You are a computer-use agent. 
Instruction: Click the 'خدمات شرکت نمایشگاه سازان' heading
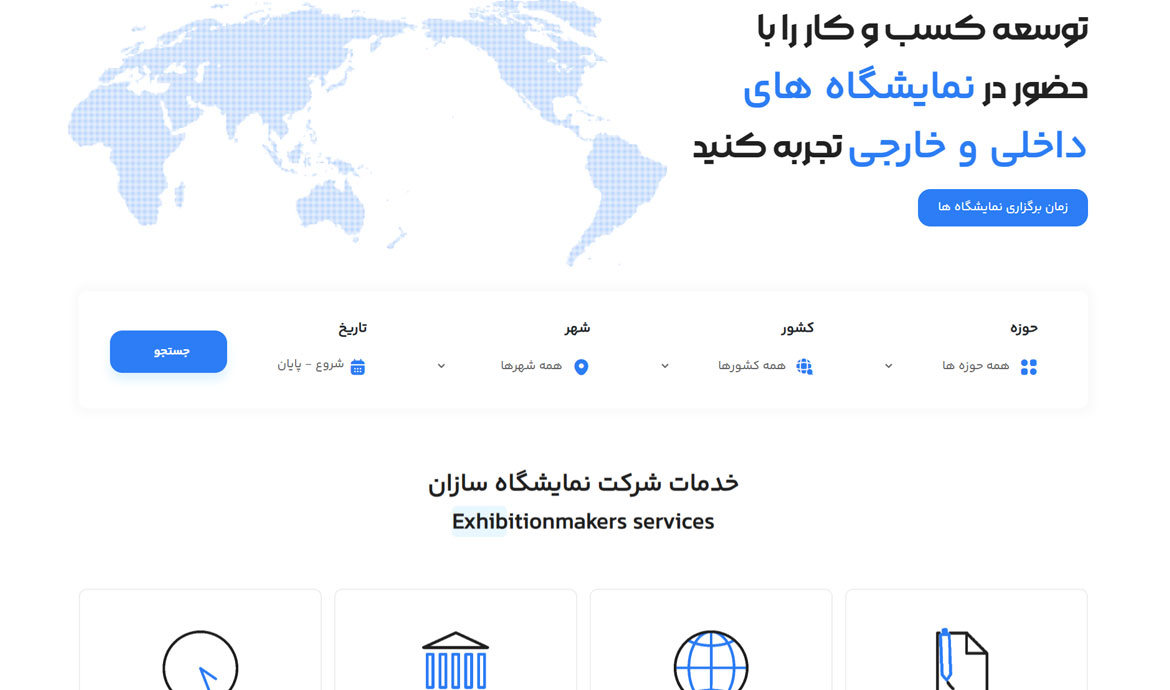coord(583,483)
